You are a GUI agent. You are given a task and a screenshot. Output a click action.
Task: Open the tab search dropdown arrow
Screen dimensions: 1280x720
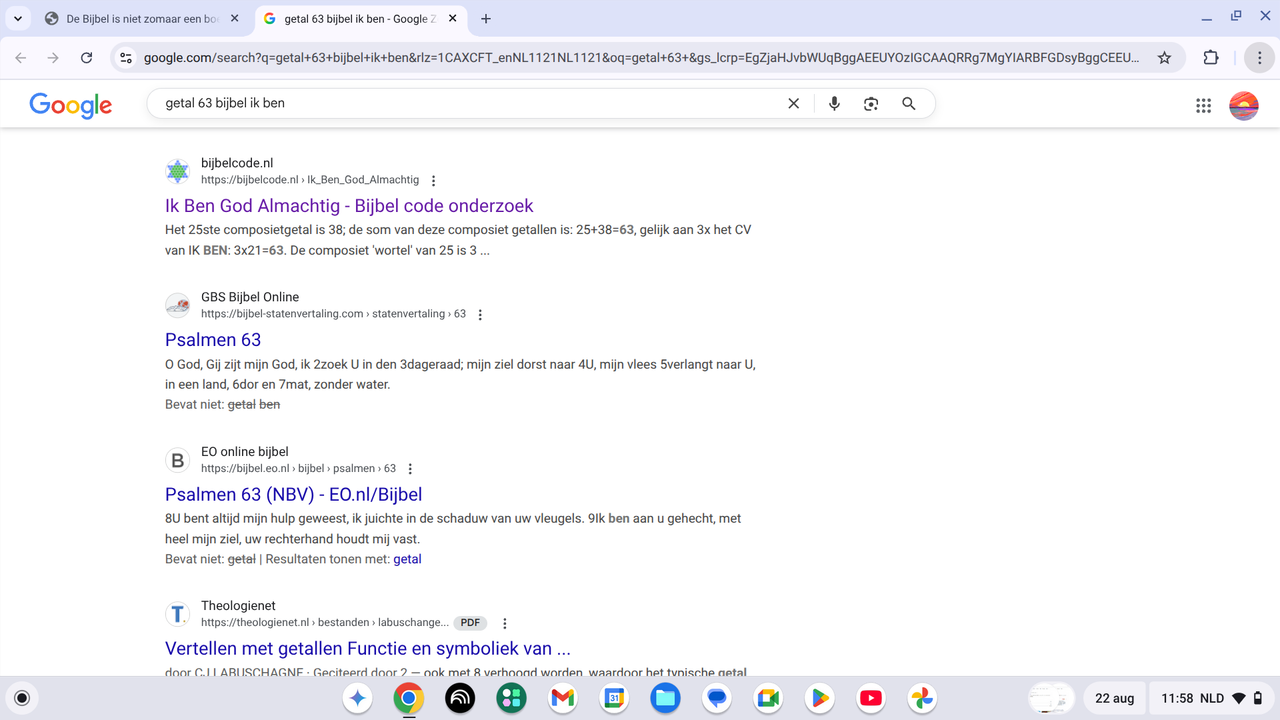tap(17, 18)
